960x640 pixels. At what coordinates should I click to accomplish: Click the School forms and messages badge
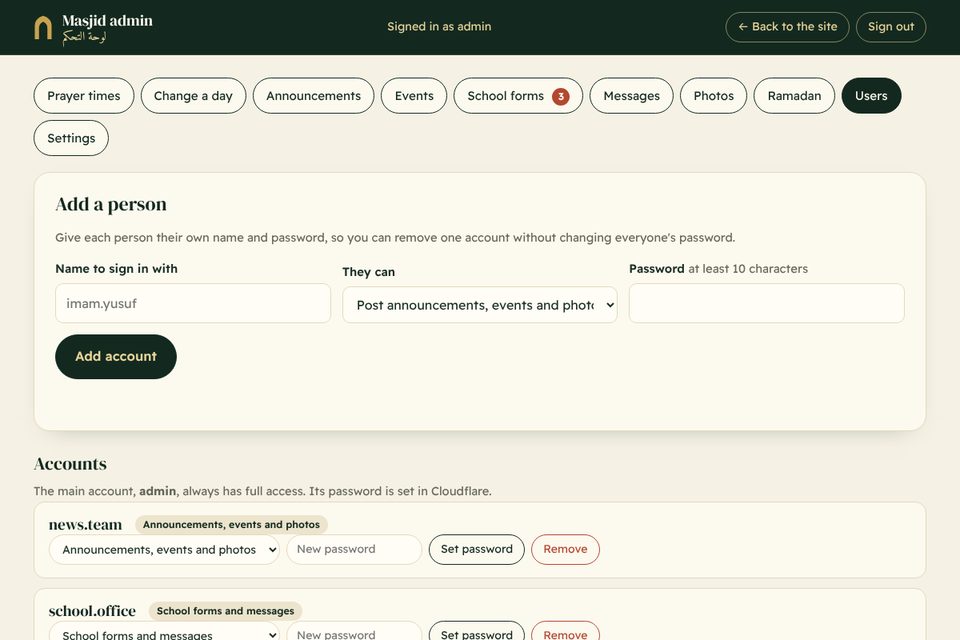(225, 611)
